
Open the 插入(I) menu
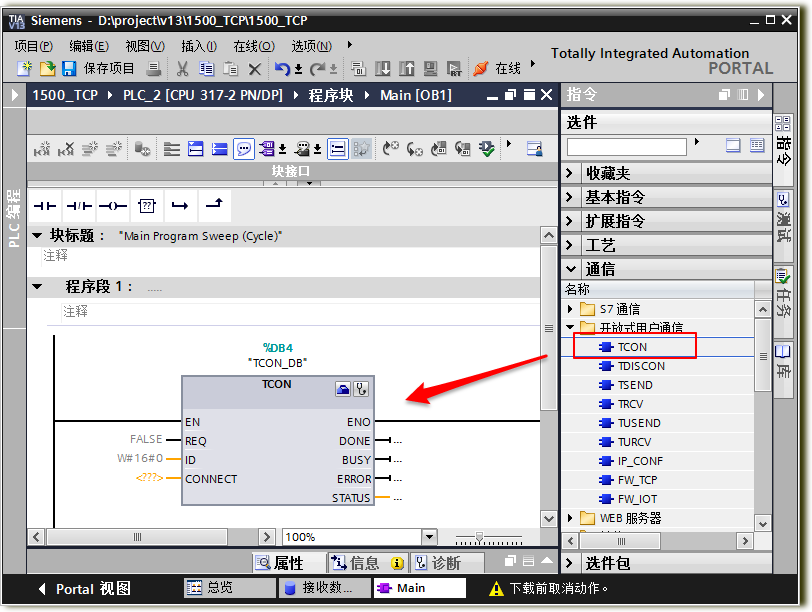point(199,46)
